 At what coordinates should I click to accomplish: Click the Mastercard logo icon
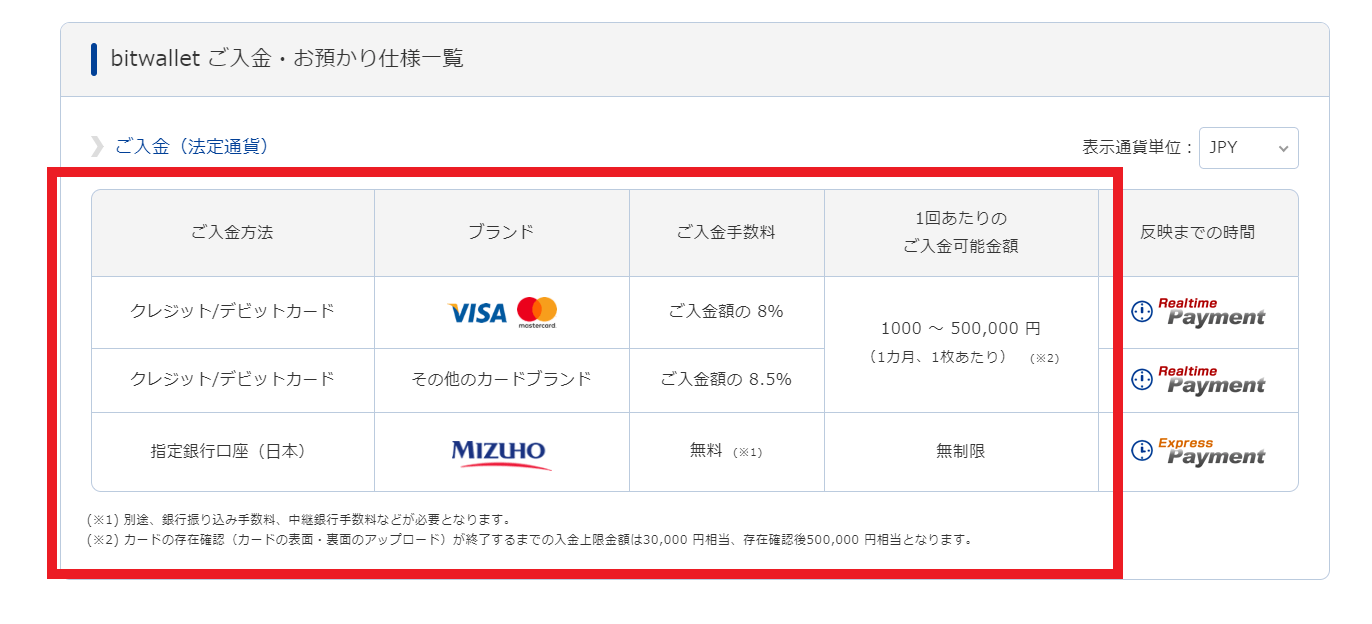[537, 312]
